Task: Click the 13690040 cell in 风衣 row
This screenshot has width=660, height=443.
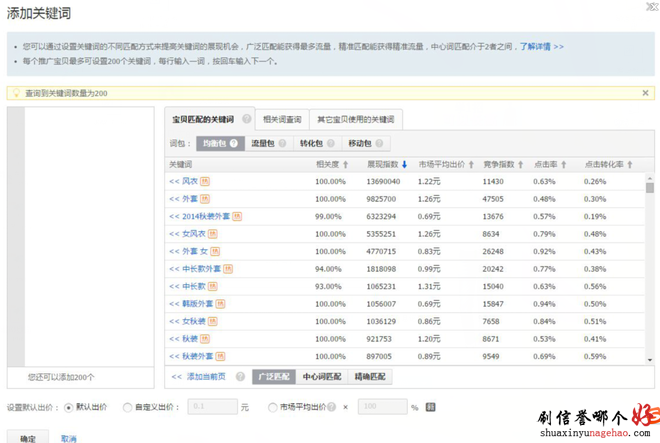Action: (x=383, y=181)
